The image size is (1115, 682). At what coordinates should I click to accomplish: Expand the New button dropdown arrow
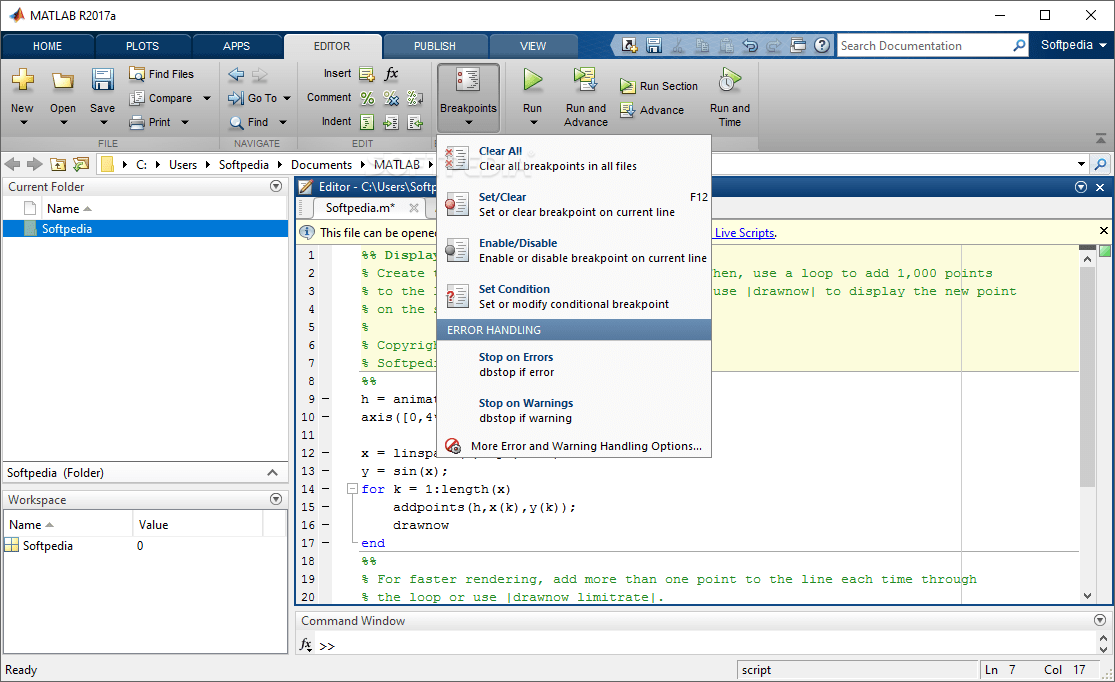coord(23,122)
